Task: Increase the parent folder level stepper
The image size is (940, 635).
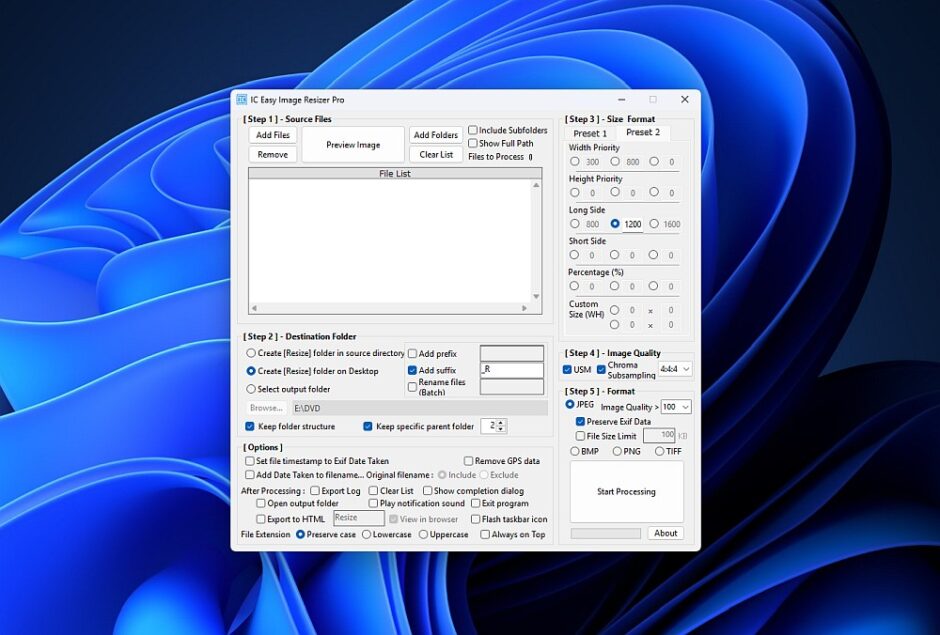Action: [x=501, y=422]
